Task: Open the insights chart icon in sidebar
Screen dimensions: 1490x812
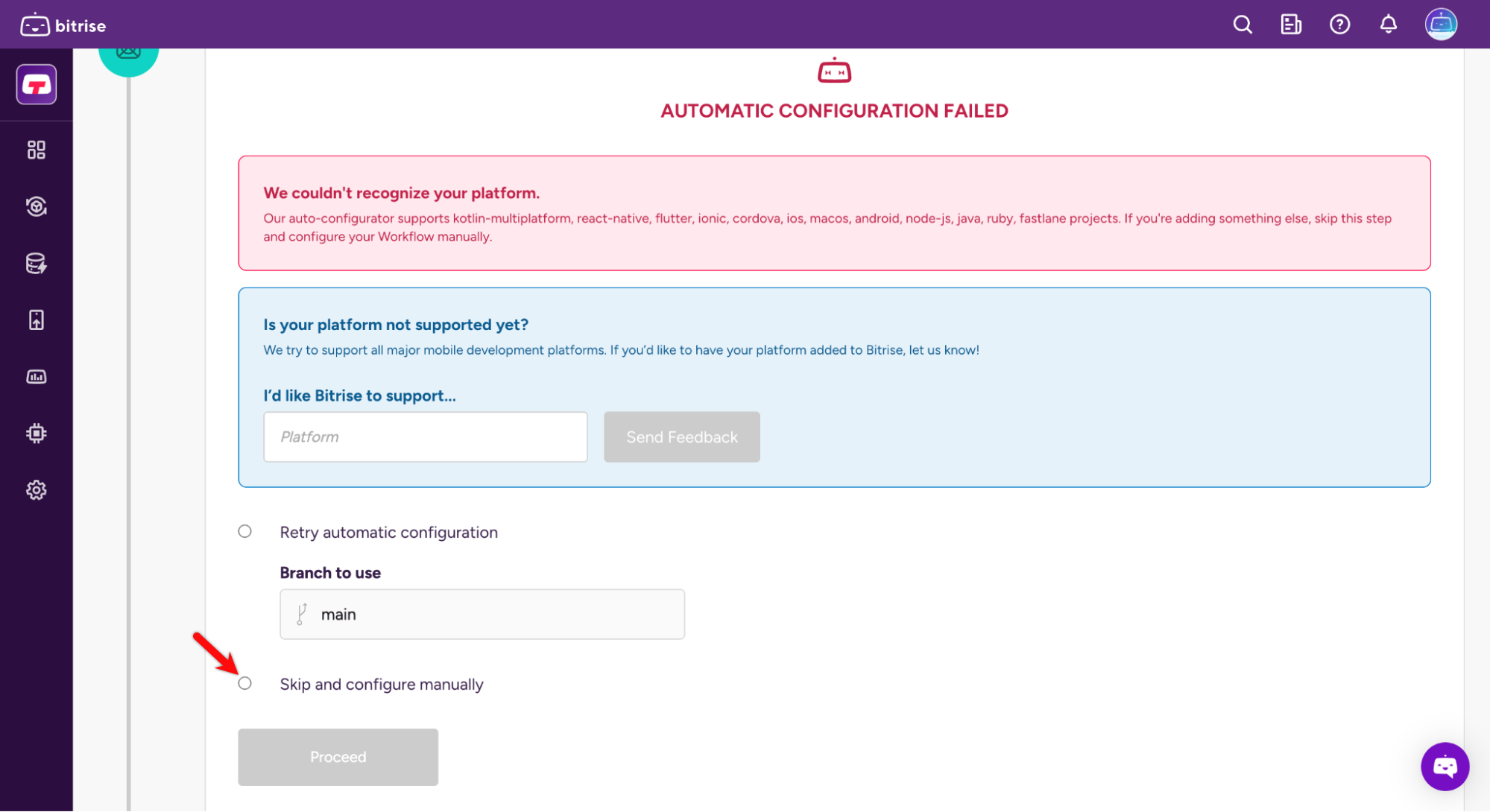Action: coord(37,377)
